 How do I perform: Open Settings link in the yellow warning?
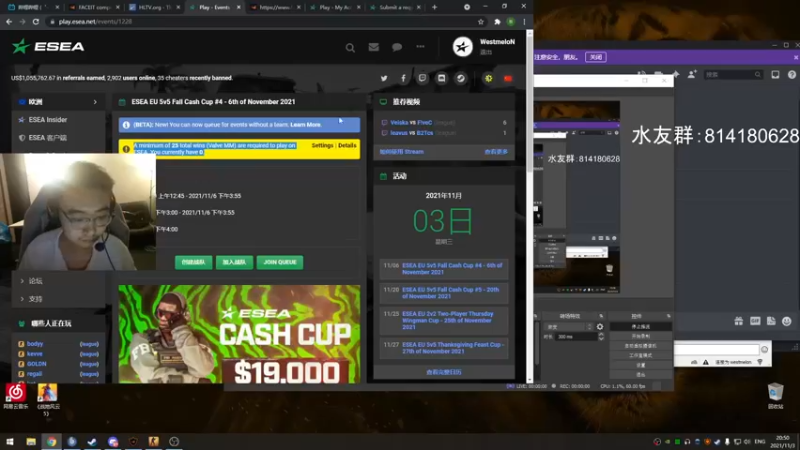322,145
